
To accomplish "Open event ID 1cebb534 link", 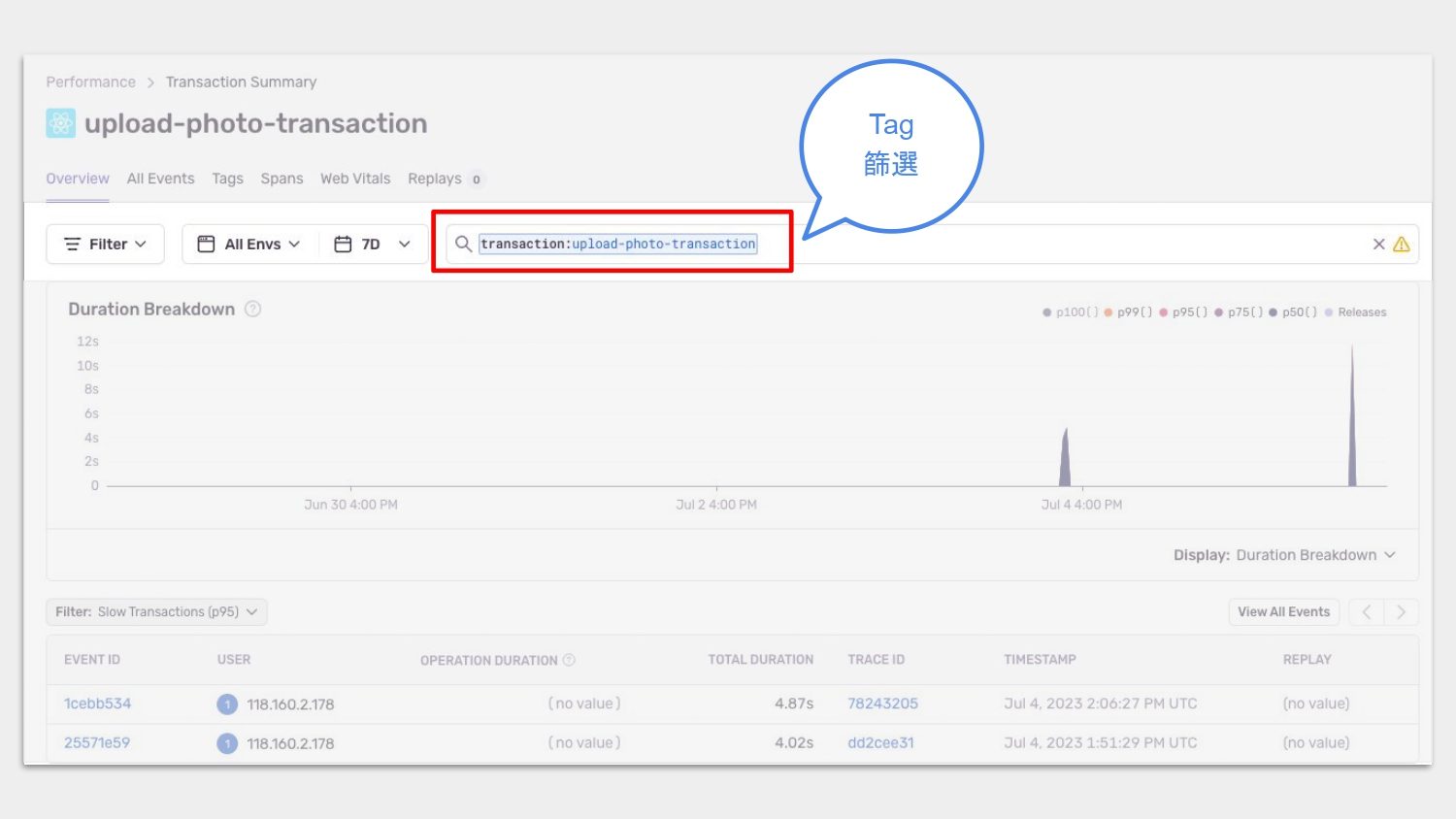I will pyautogui.click(x=97, y=704).
